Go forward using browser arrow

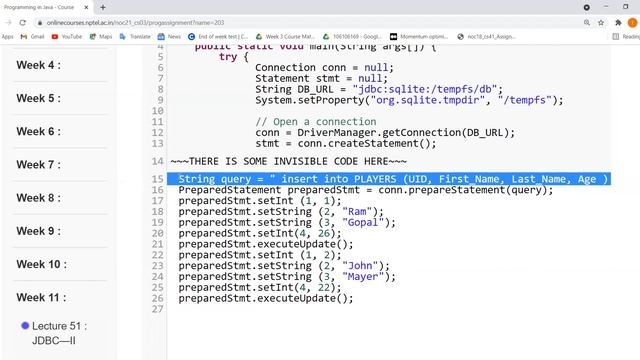(x=8, y=23)
